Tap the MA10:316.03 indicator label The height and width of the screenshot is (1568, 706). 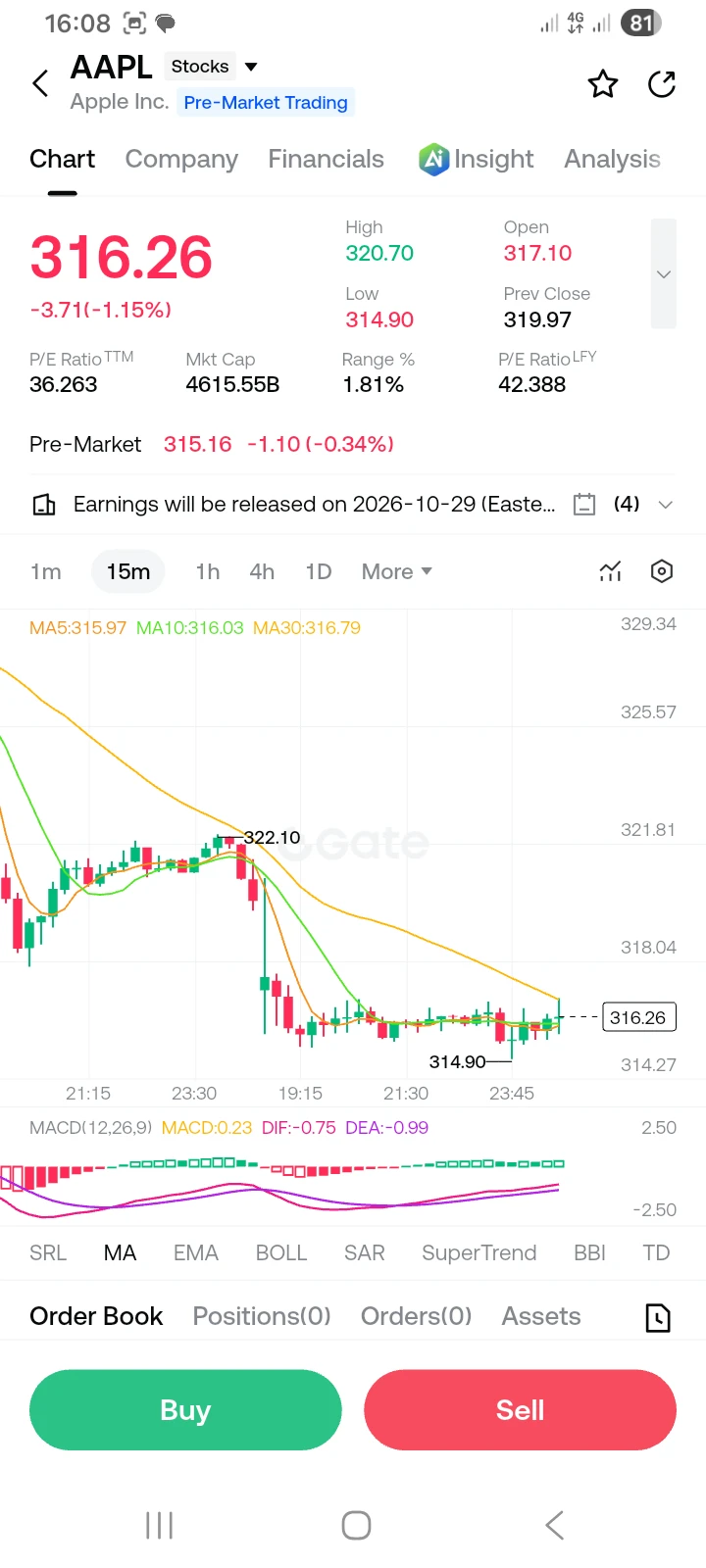coord(189,627)
